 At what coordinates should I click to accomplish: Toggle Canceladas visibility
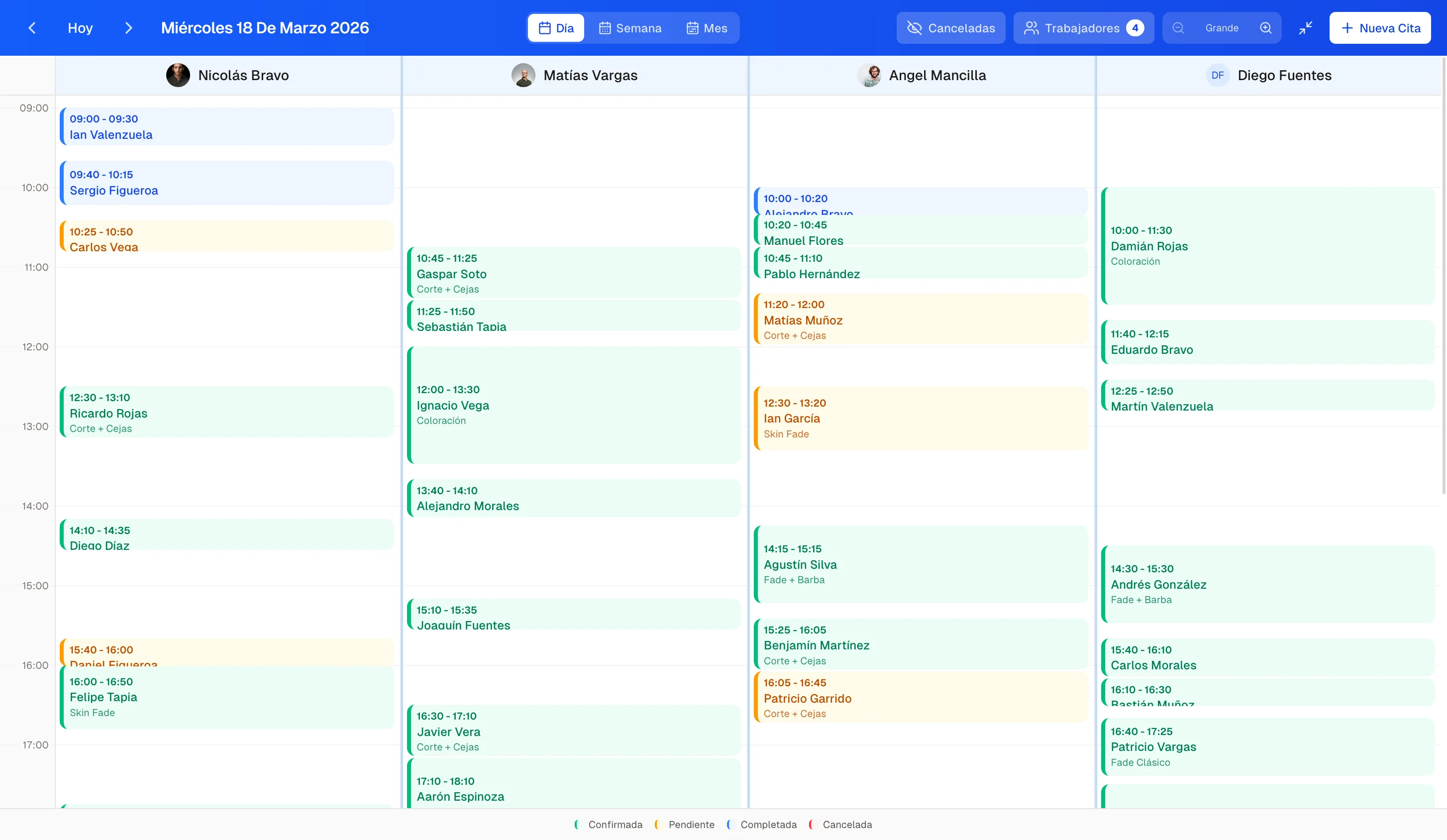pyautogui.click(x=951, y=28)
